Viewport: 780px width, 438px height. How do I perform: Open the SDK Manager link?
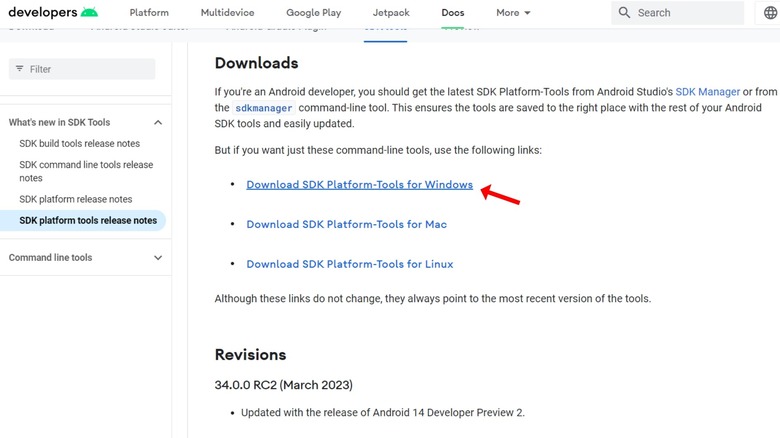coord(707,91)
